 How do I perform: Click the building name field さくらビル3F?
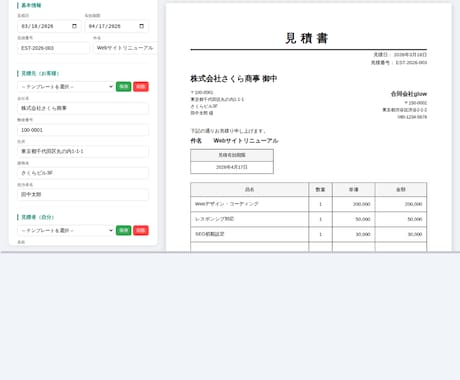coord(83,173)
